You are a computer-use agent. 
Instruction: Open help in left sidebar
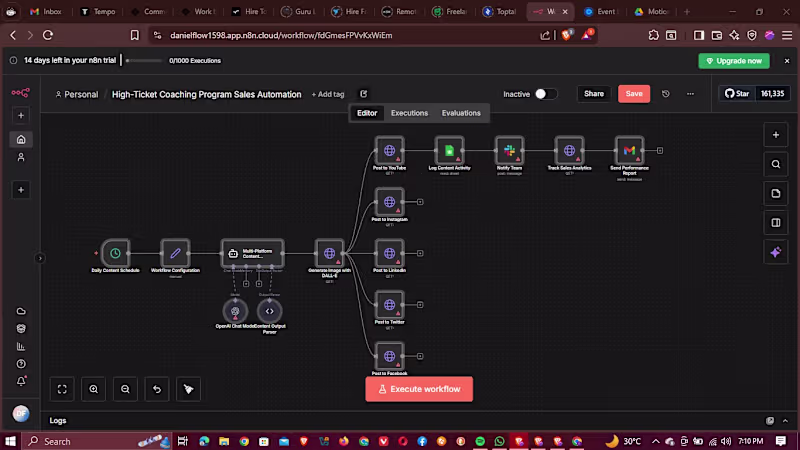pos(21,364)
